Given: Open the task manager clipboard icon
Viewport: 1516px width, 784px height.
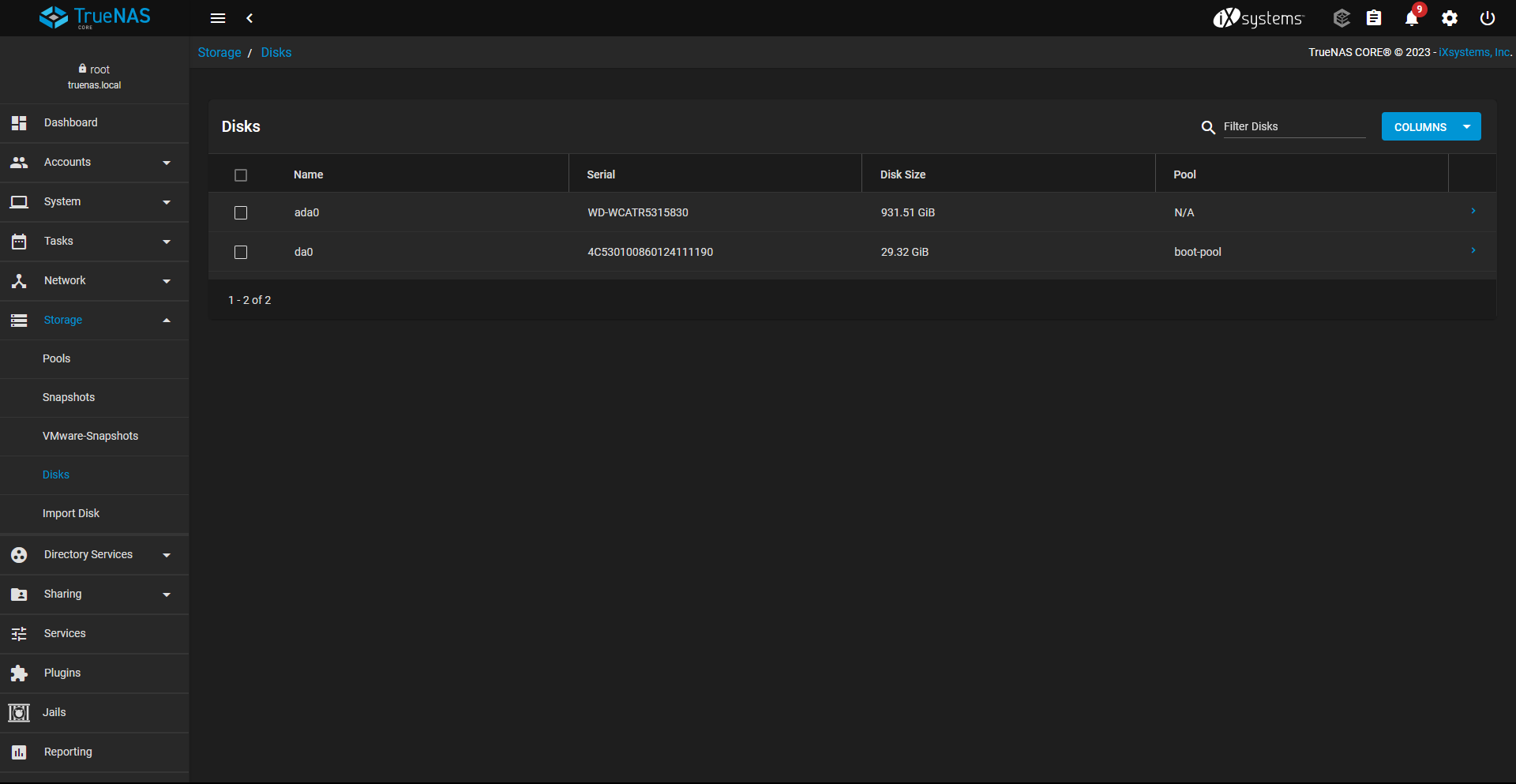Looking at the screenshot, I should [x=1374, y=17].
